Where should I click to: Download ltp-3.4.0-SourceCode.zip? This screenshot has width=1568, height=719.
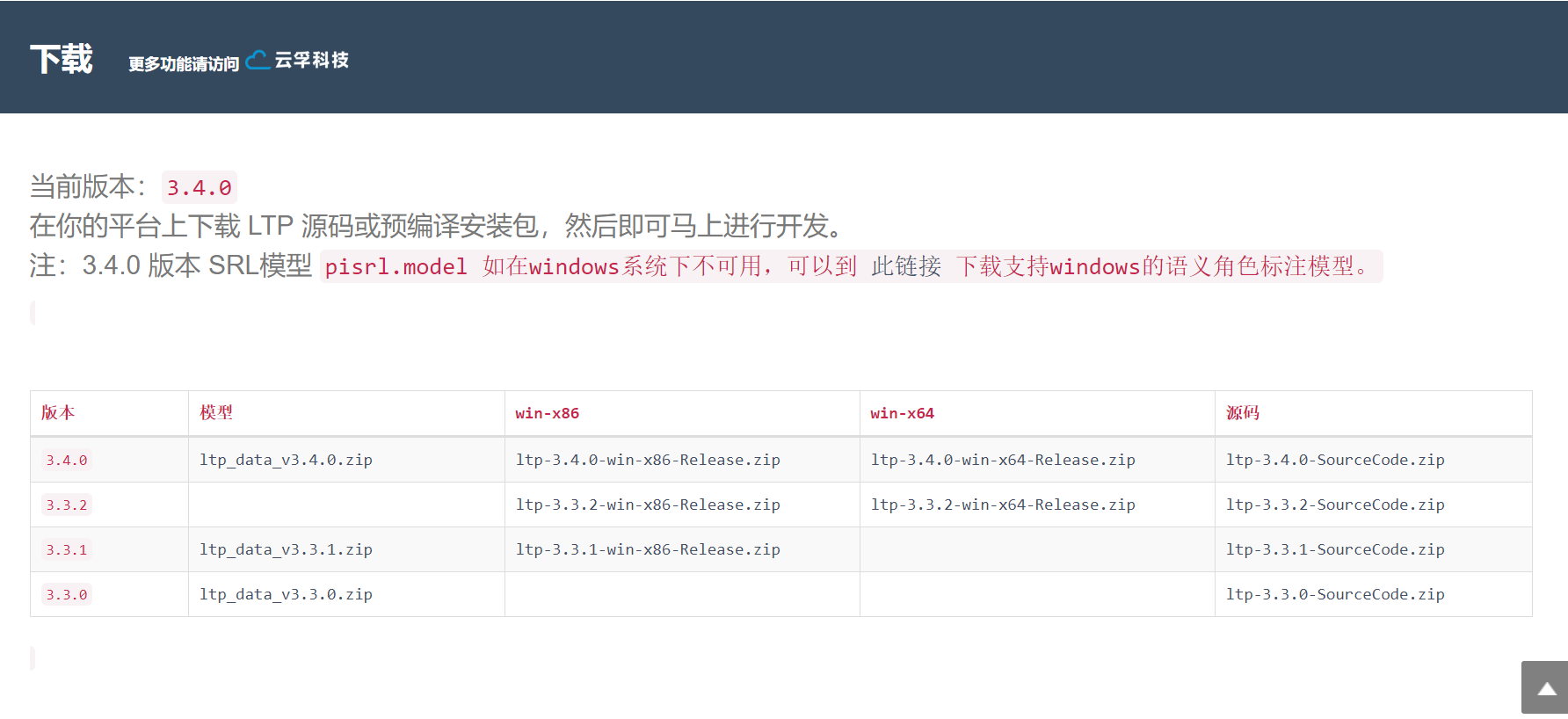[x=1335, y=460]
